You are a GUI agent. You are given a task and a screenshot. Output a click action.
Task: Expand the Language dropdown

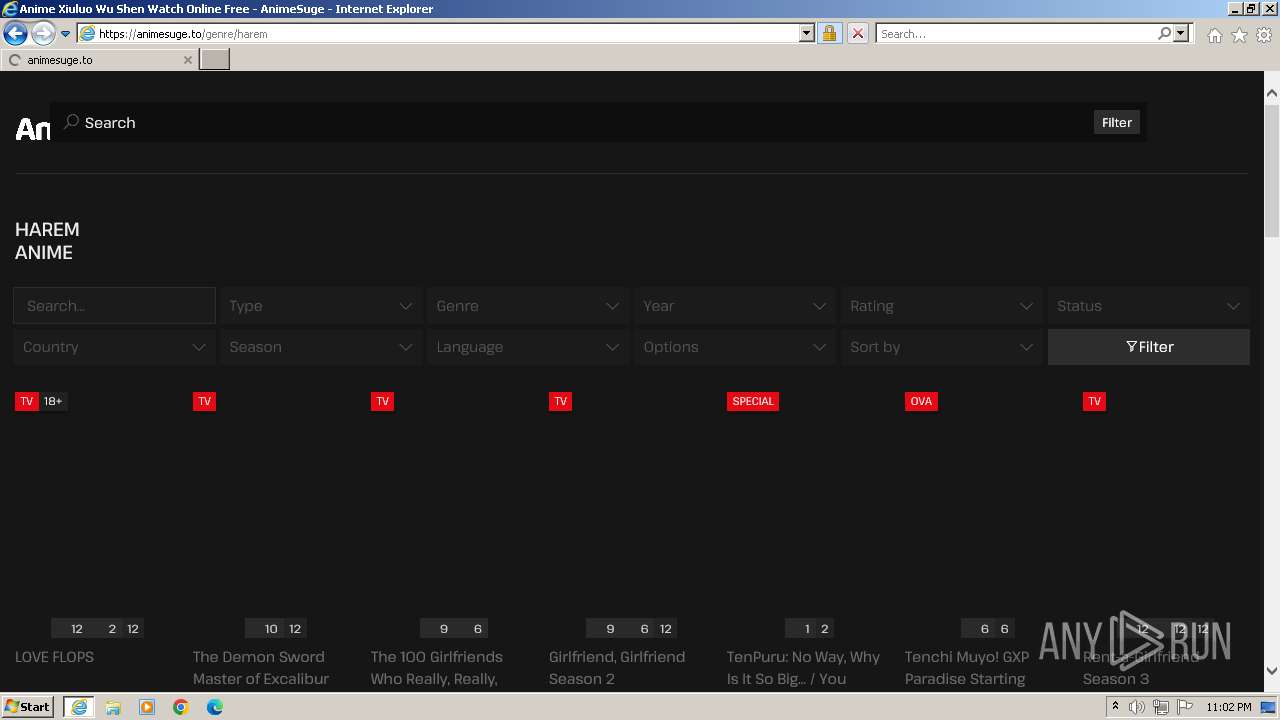tap(528, 347)
